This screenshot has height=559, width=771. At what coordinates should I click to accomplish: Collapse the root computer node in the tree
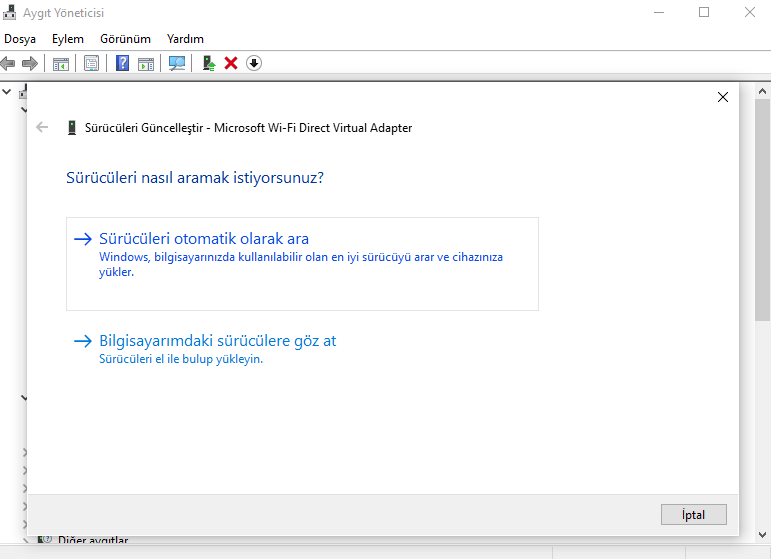[7, 91]
